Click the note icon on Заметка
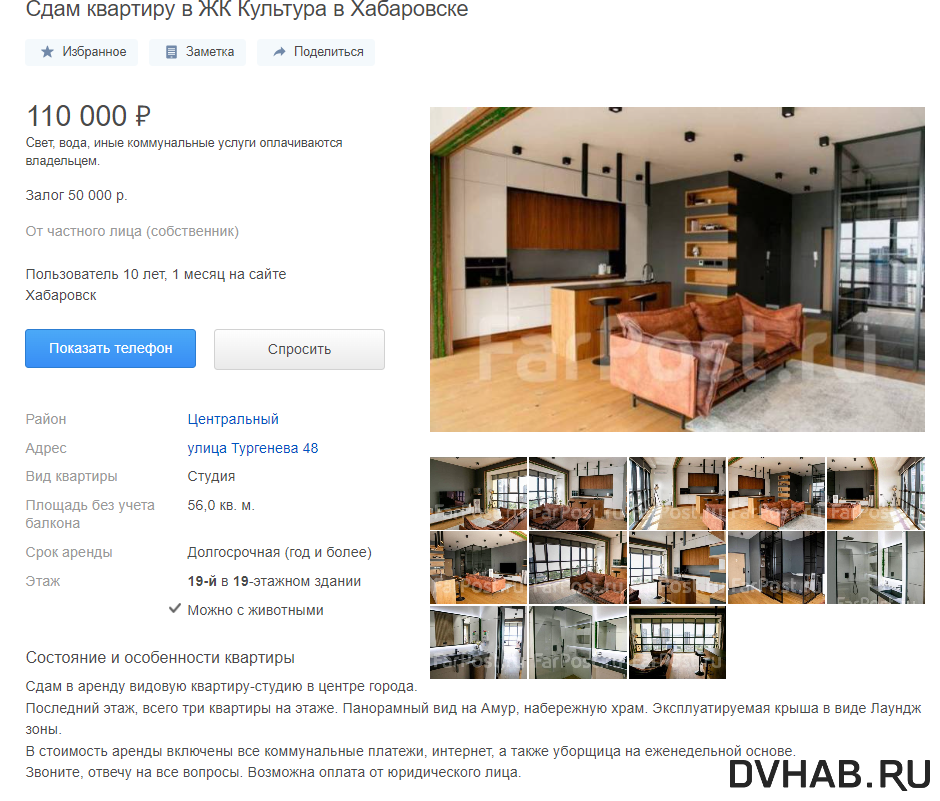 [171, 52]
